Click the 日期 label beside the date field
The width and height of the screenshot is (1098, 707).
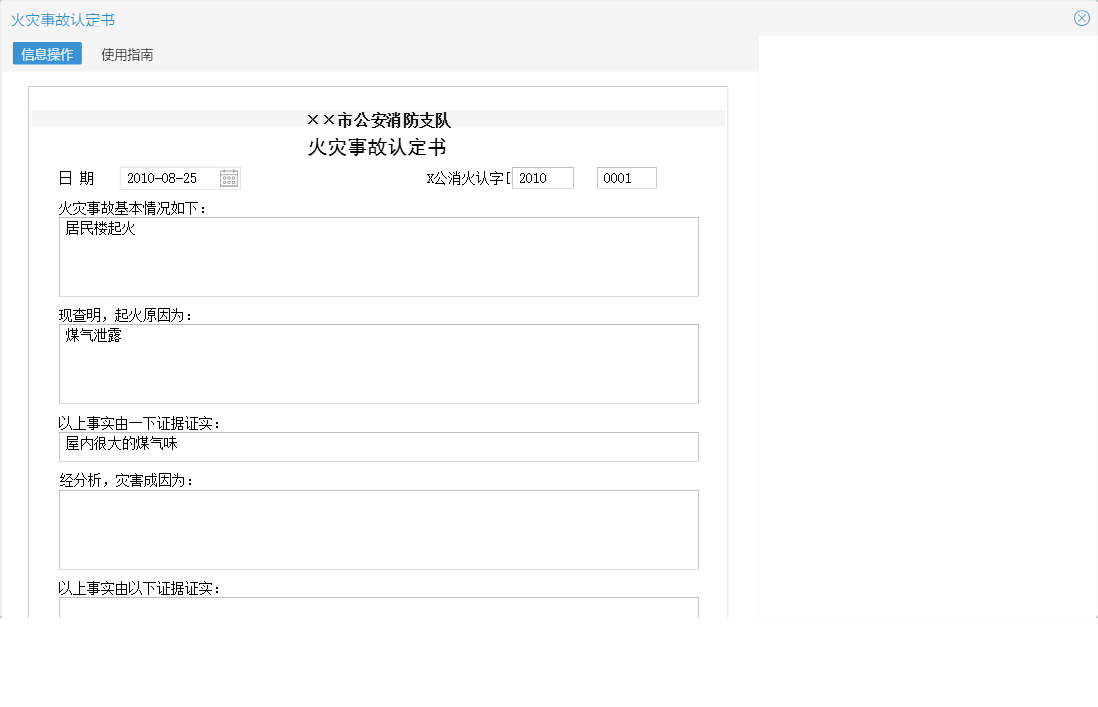click(x=75, y=177)
